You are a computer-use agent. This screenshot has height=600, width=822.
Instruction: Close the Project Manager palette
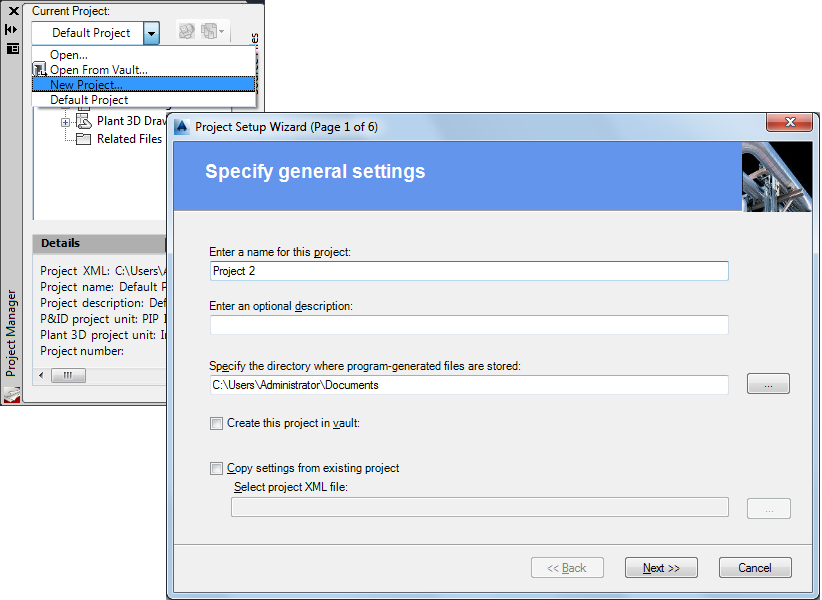(x=14, y=10)
